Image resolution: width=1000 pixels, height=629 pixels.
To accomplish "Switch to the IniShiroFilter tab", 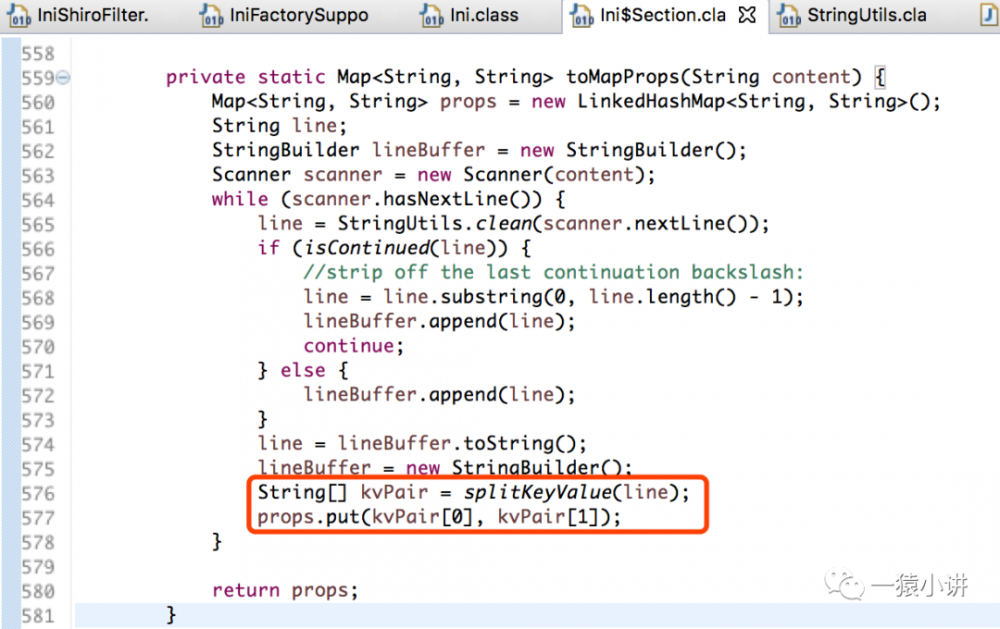I will click(x=78, y=15).
